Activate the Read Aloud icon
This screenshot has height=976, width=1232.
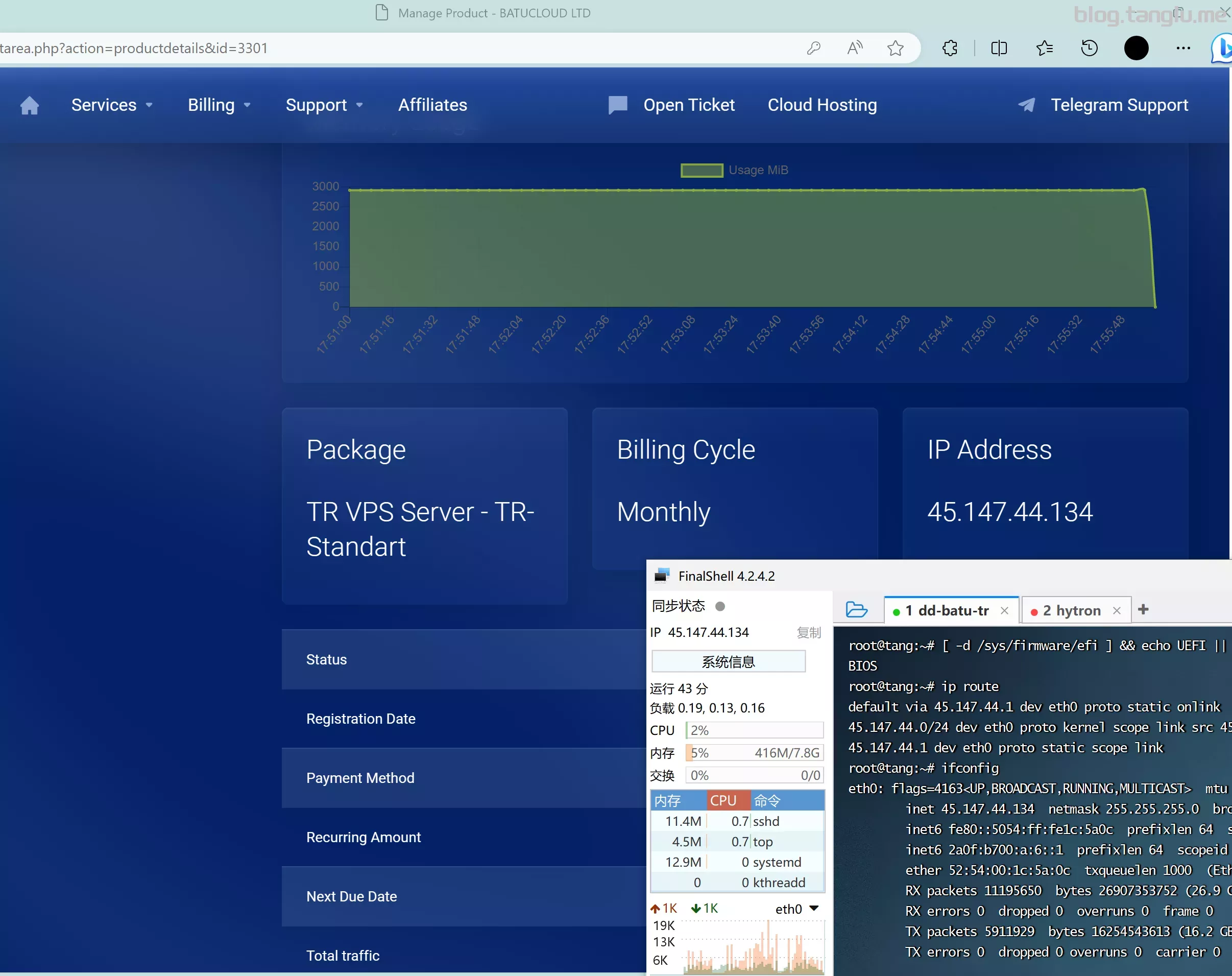point(855,48)
